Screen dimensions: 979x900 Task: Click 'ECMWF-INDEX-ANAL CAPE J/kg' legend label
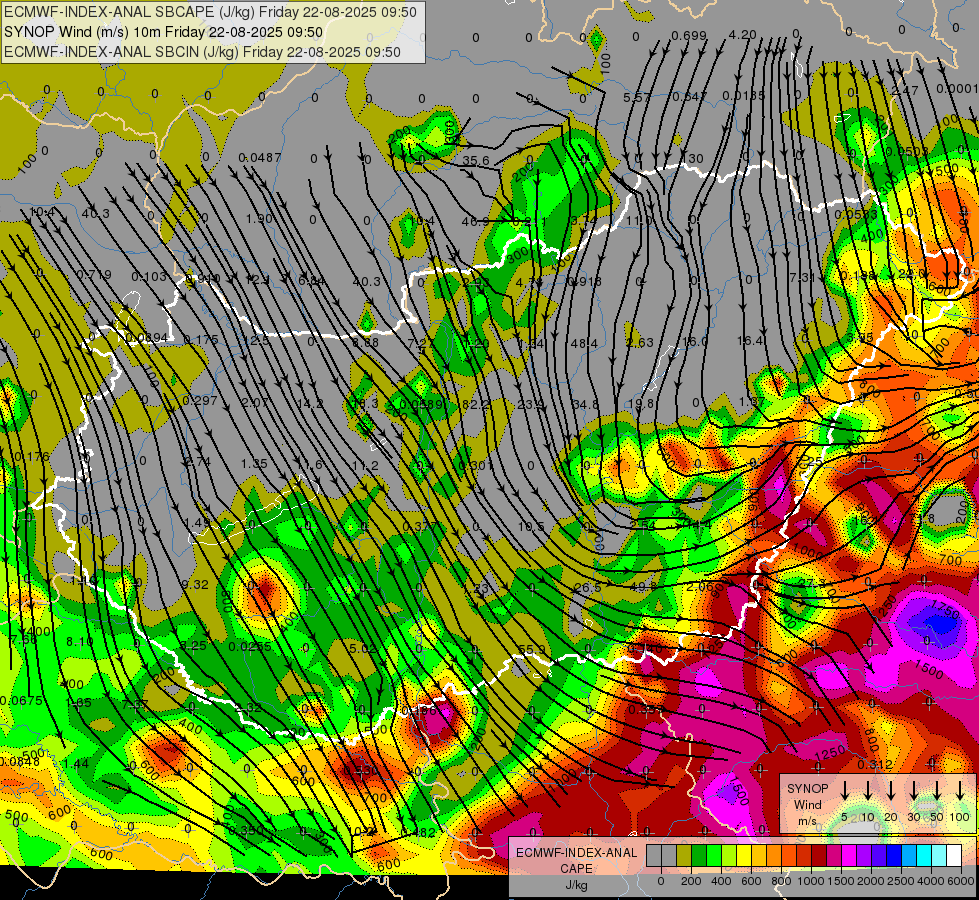pyautogui.click(x=576, y=868)
